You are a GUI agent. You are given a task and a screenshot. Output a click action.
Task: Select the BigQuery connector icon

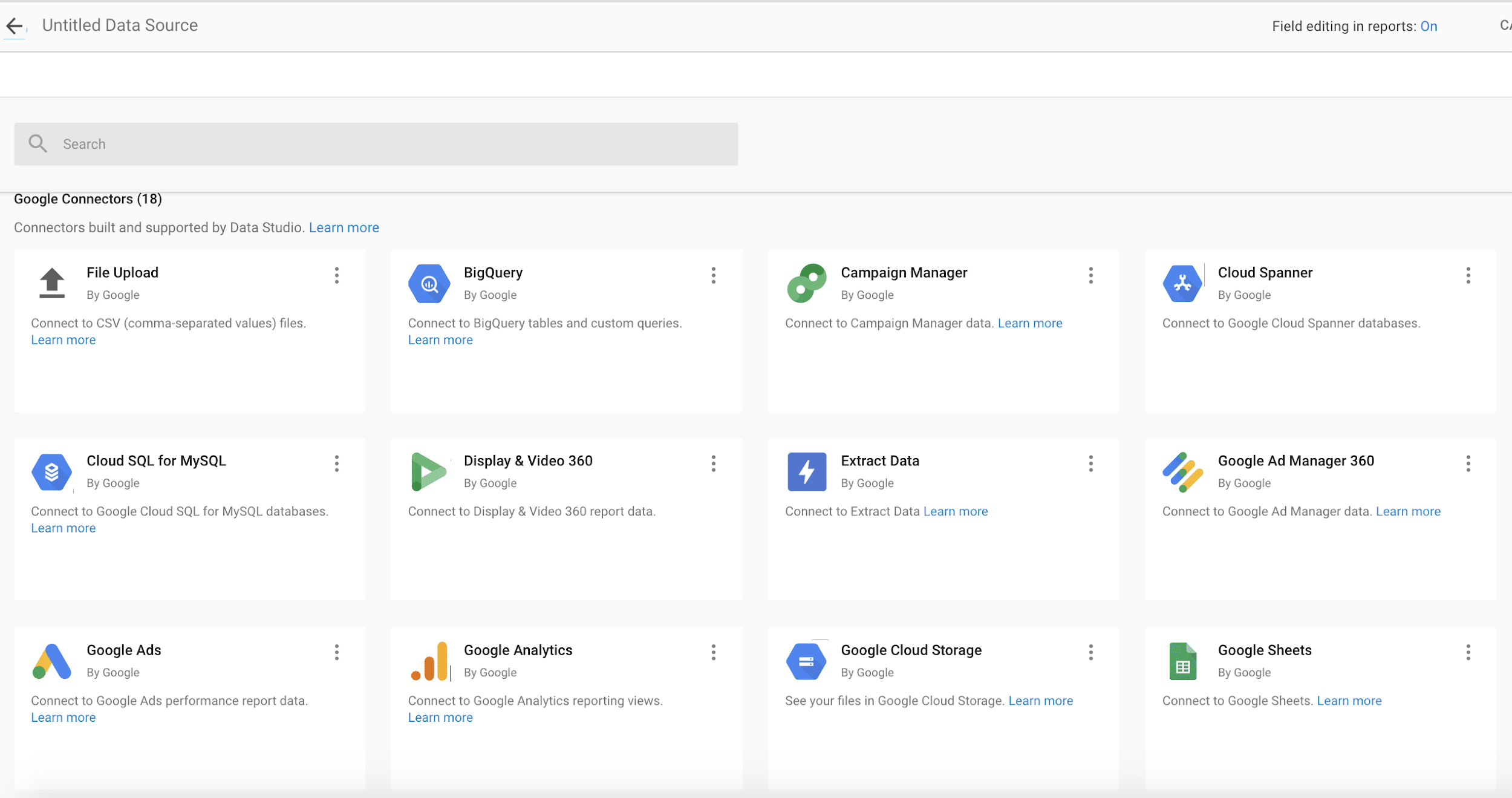point(429,283)
